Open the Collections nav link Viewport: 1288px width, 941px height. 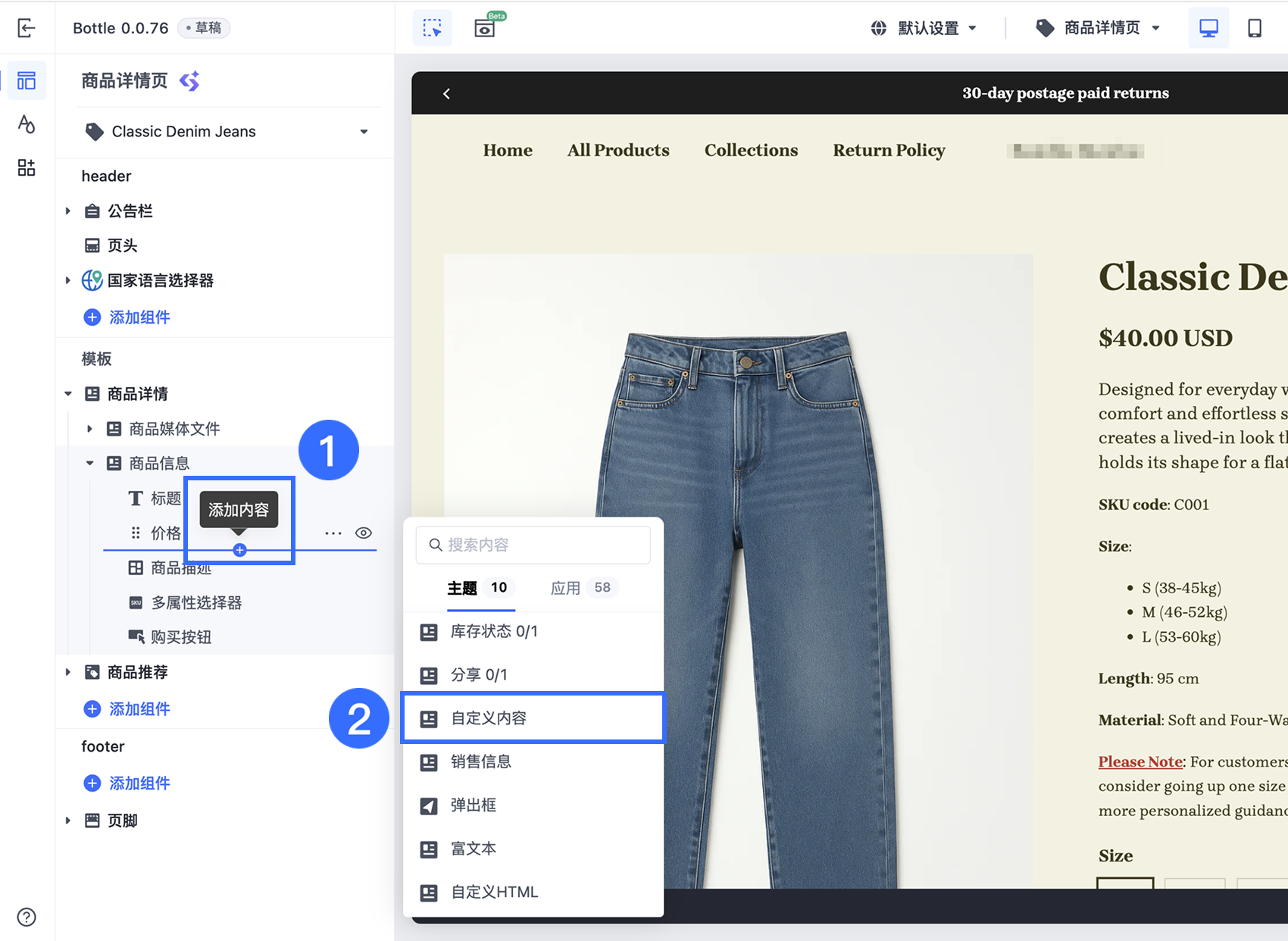[x=751, y=150]
